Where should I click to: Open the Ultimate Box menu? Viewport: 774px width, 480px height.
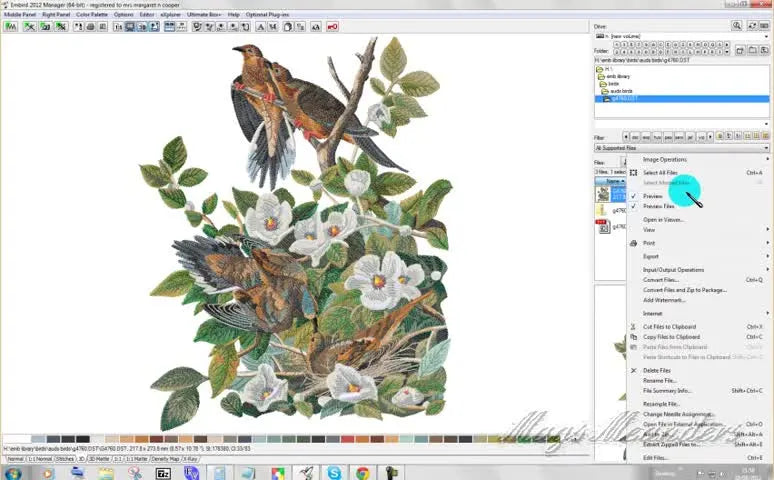pos(204,15)
